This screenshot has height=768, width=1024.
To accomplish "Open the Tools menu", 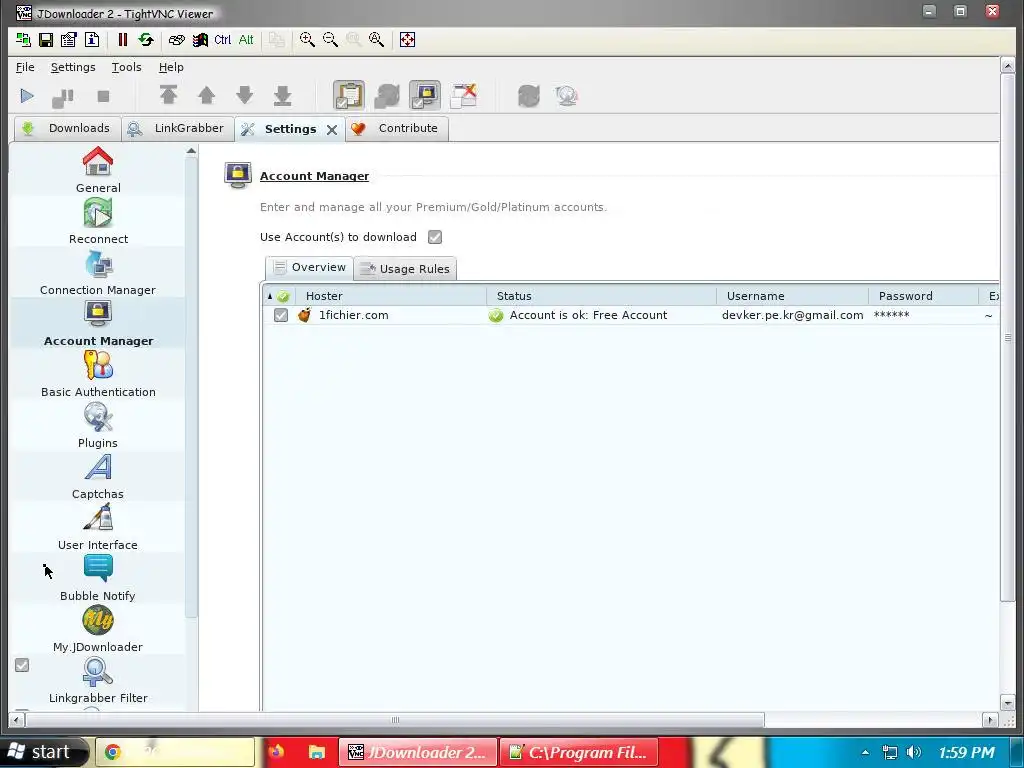I will point(127,67).
